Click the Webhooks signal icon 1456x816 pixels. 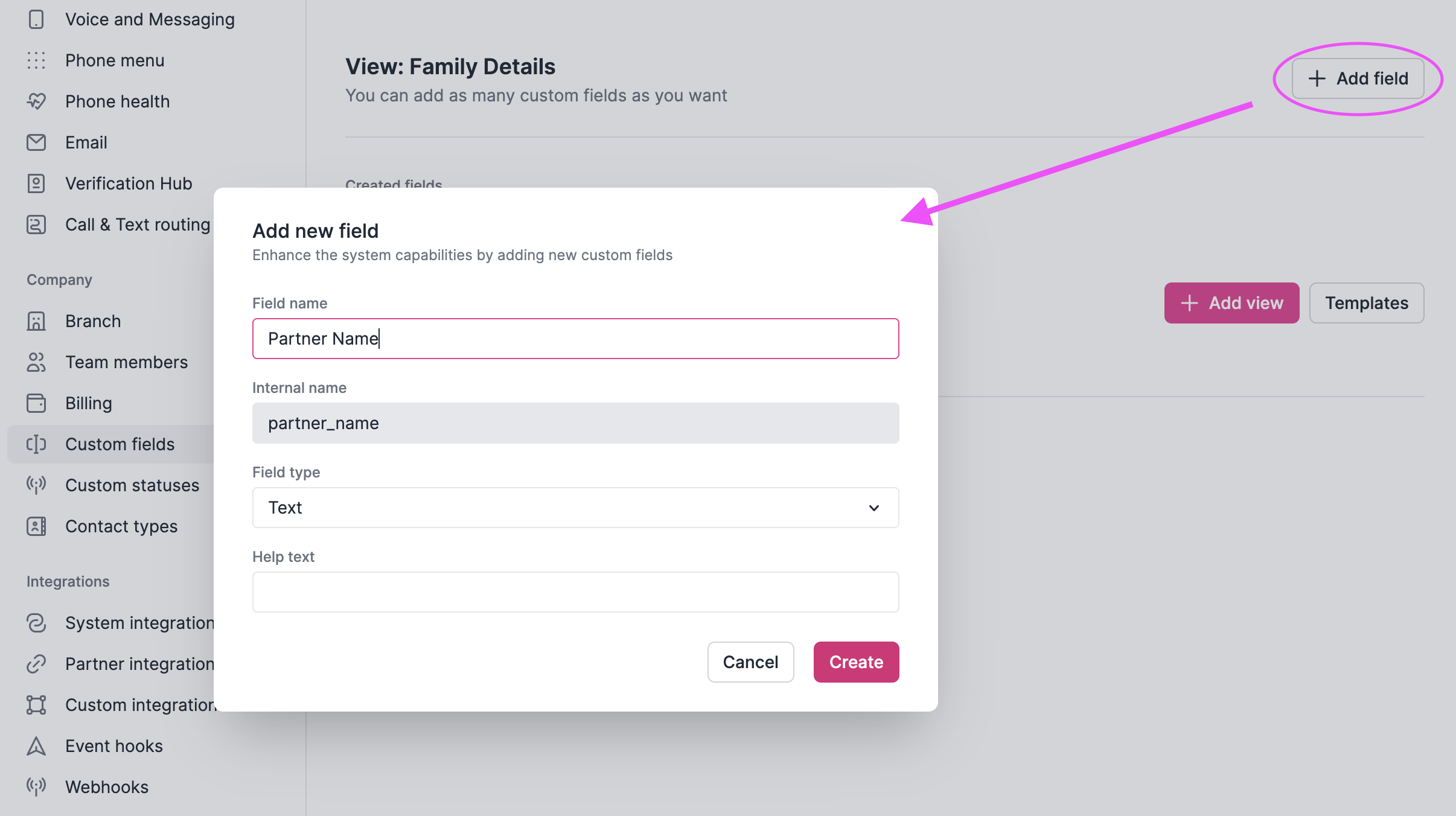click(36, 787)
